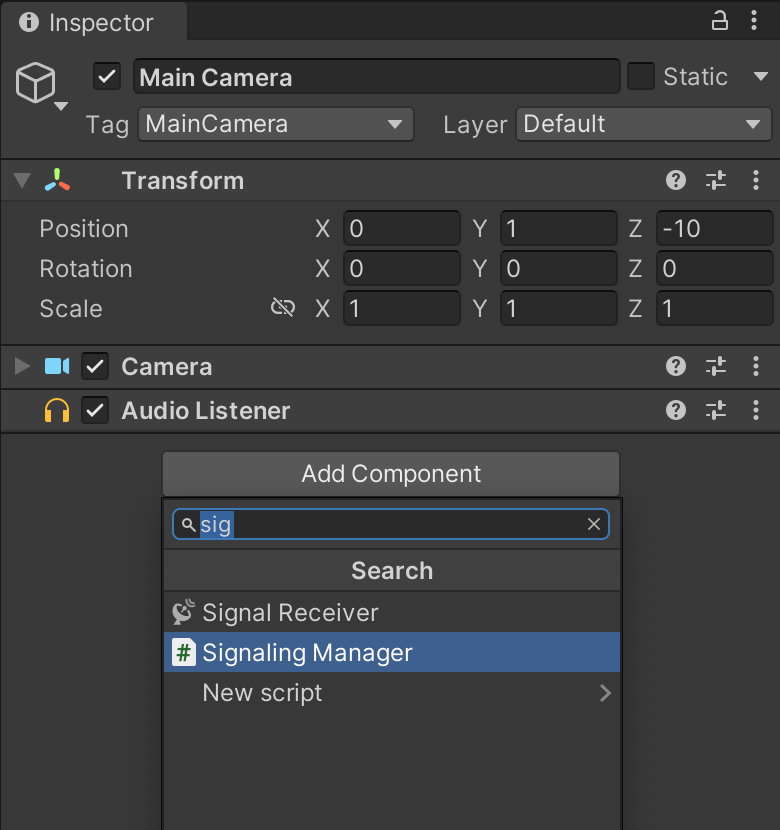This screenshot has width=780, height=830.
Task: Click the Transform component title
Action: [x=183, y=181]
